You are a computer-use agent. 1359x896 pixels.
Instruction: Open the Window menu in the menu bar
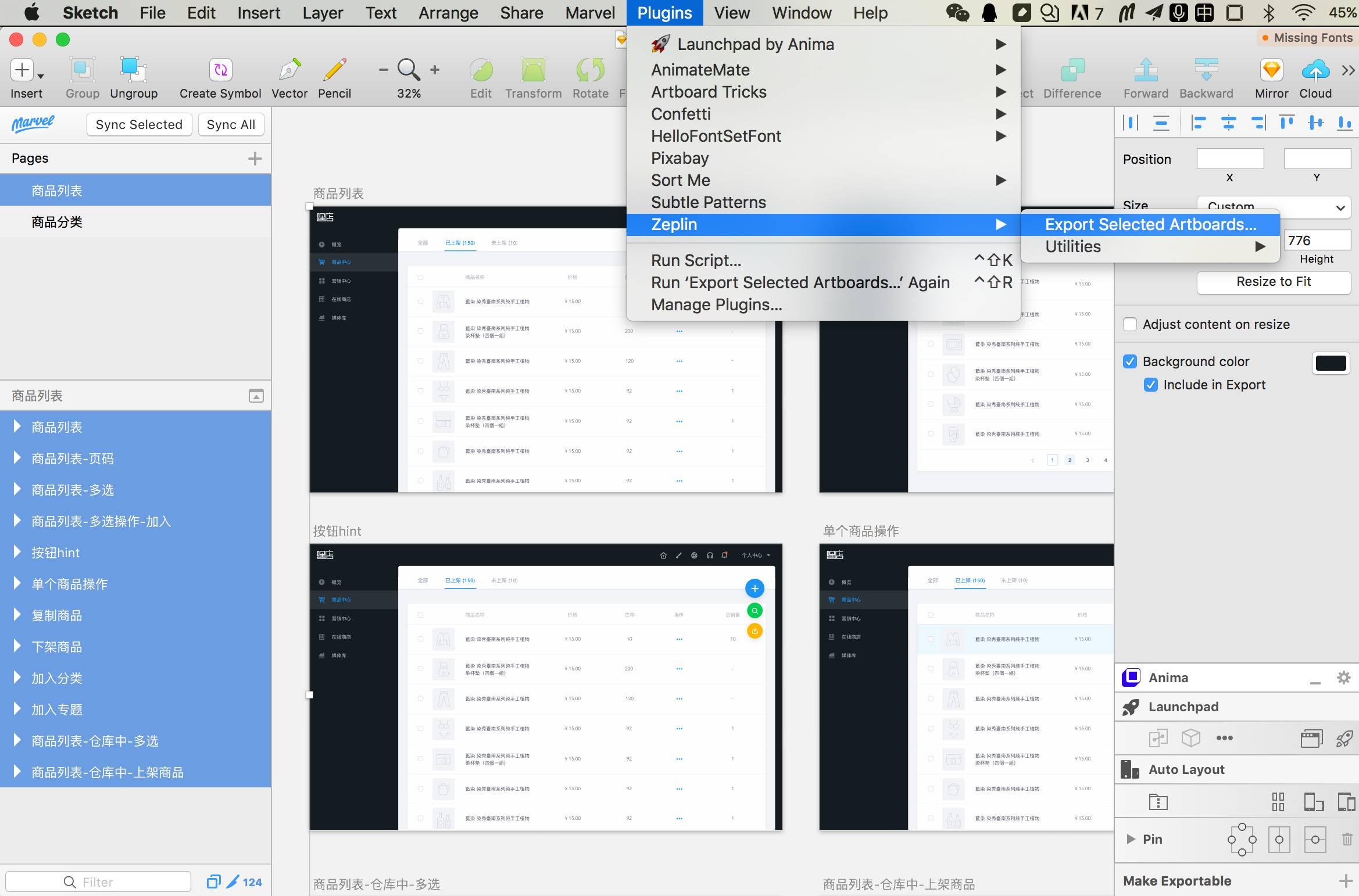pyautogui.click(x=801, y=12)
